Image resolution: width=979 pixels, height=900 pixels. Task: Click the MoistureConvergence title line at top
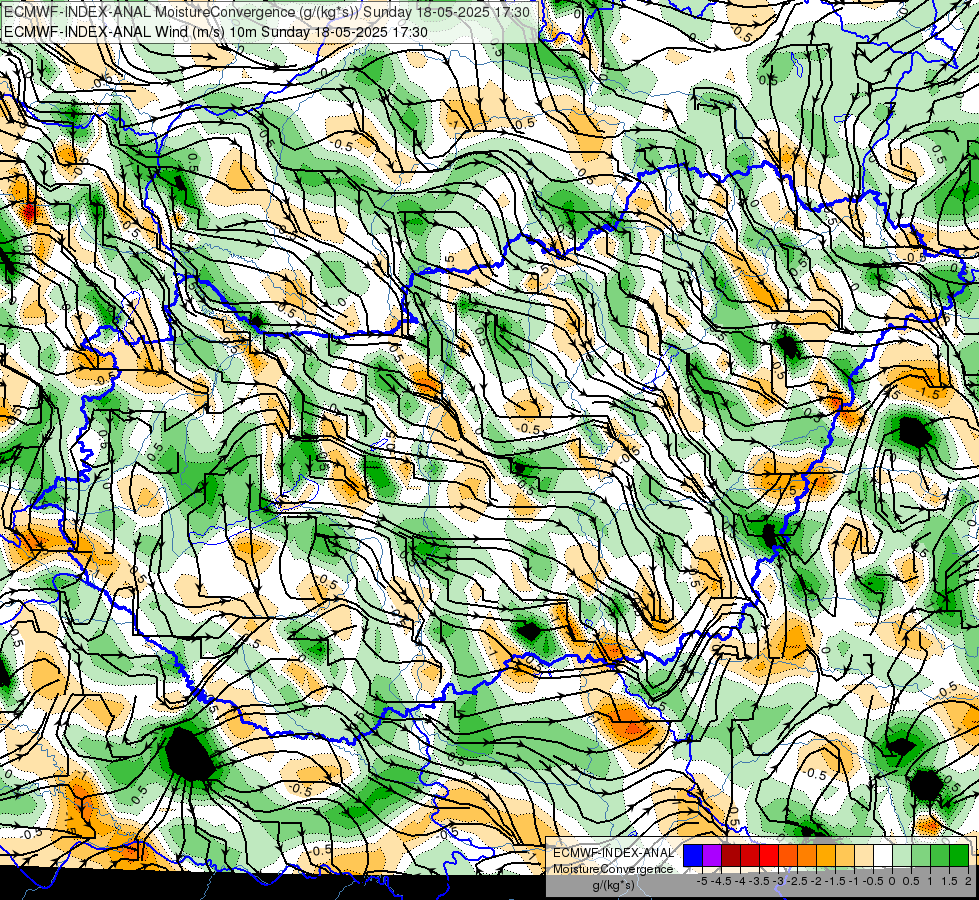267,12
